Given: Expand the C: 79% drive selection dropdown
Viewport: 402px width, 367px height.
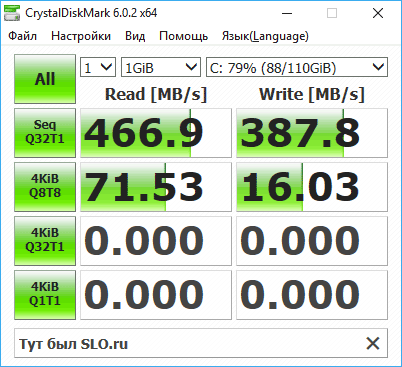Looking at the screenshot, I should click(x=297, y=67).
